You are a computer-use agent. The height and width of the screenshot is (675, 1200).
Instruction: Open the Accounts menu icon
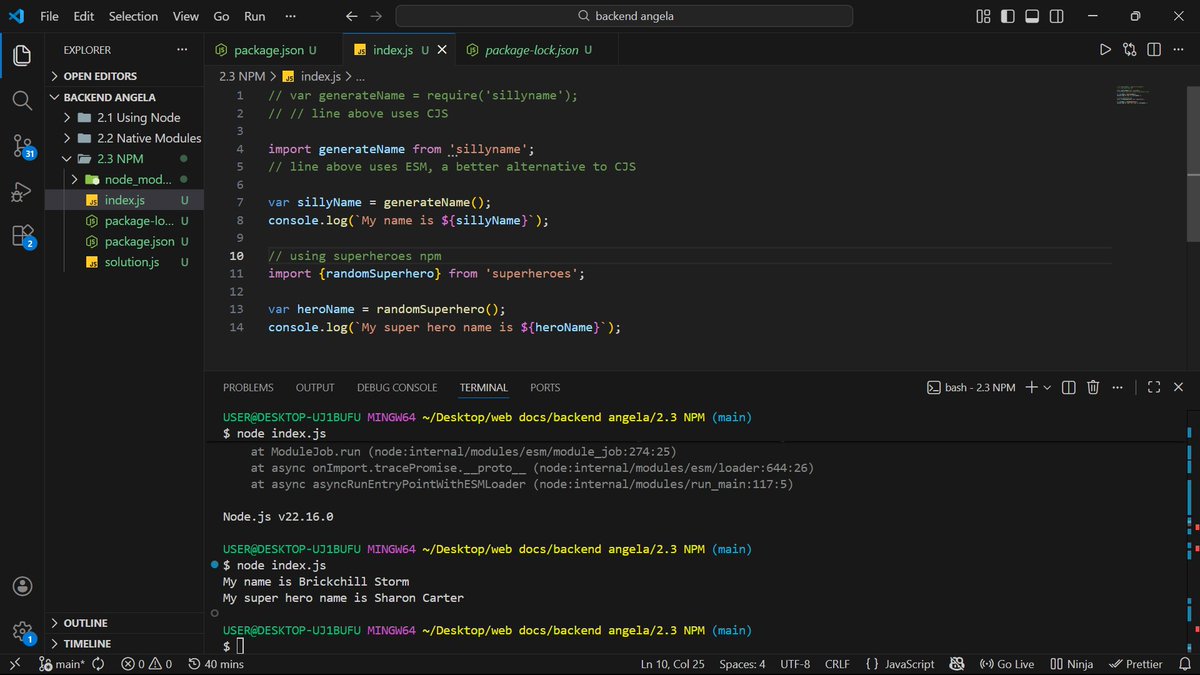coord(22,586)
